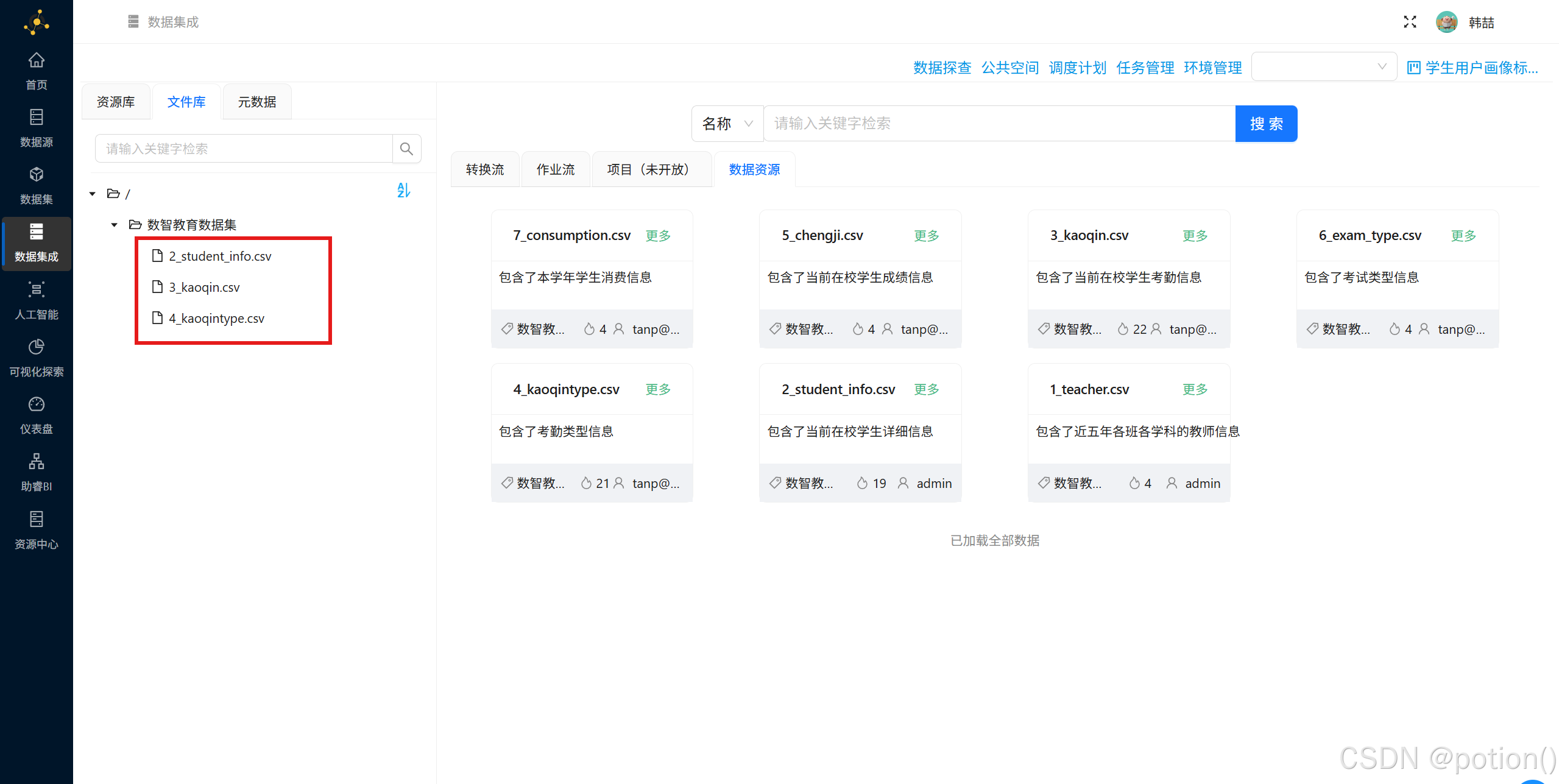Open the 数据源 sidebar icon
Viewport: 1559px width, 784px height.
(37, 117)
